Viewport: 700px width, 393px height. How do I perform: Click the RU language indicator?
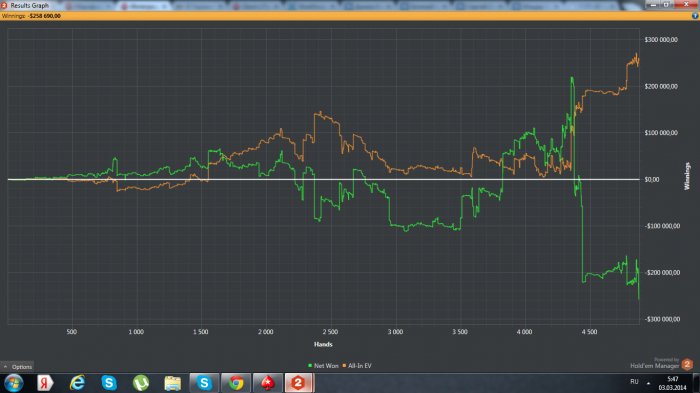tap(634, 382)
